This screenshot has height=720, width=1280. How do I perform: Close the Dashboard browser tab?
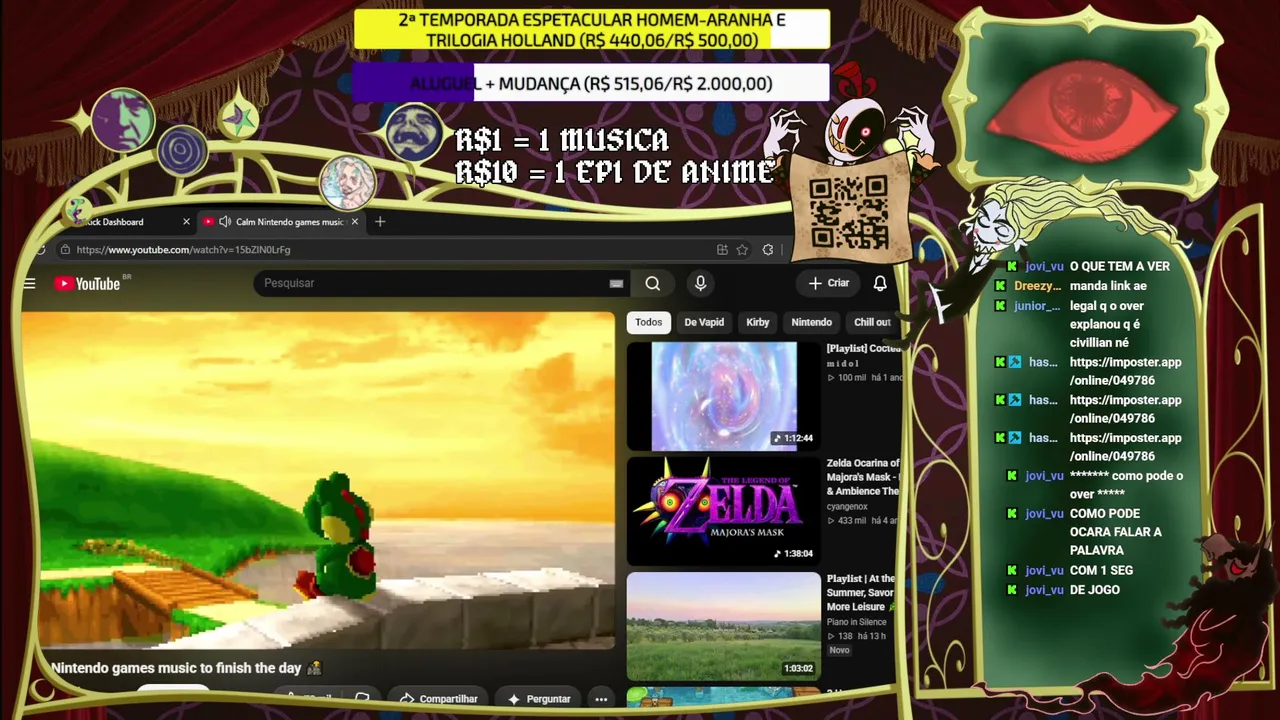click(x=186, y=222)
